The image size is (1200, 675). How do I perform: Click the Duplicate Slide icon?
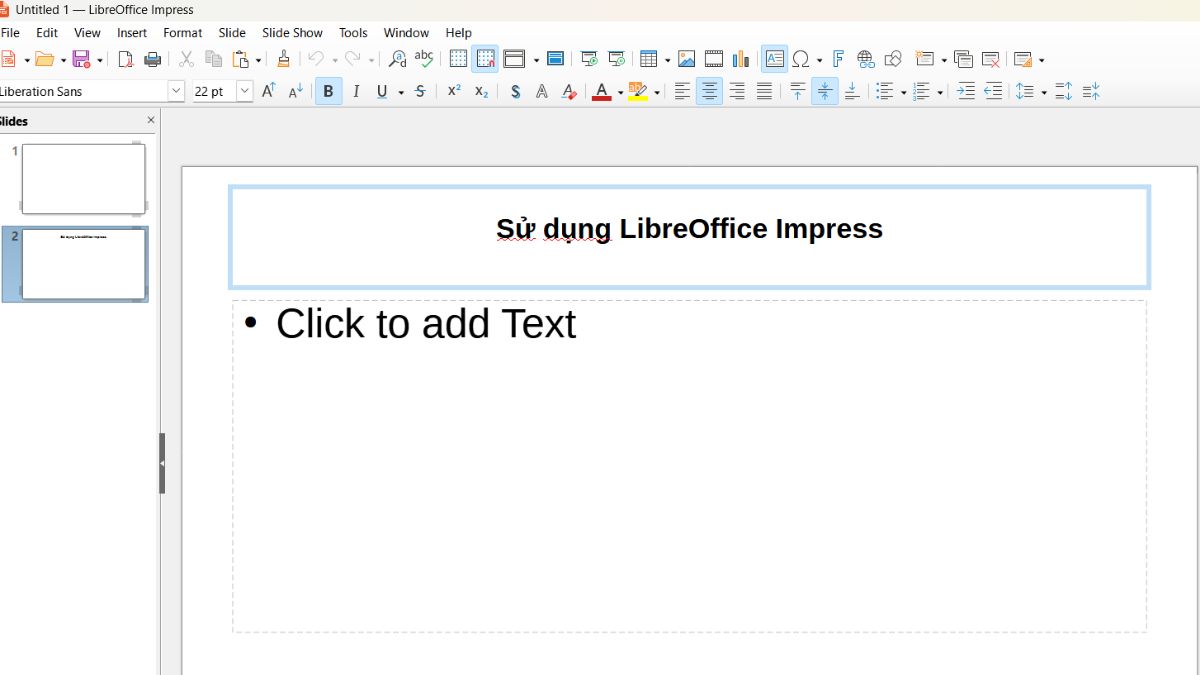pyautogui.click(x=963, y=59)
